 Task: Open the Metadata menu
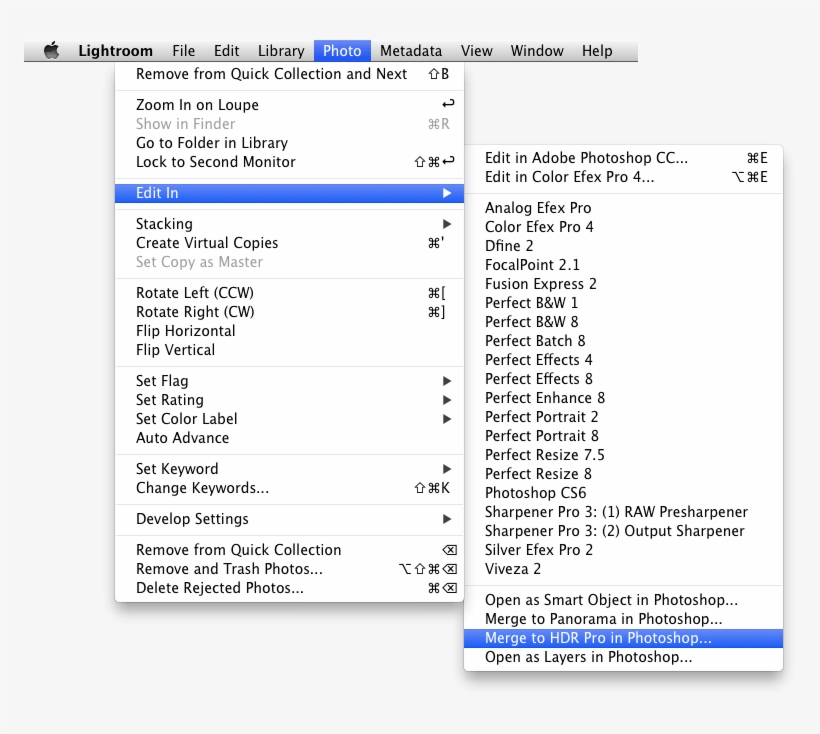point(411,51)
